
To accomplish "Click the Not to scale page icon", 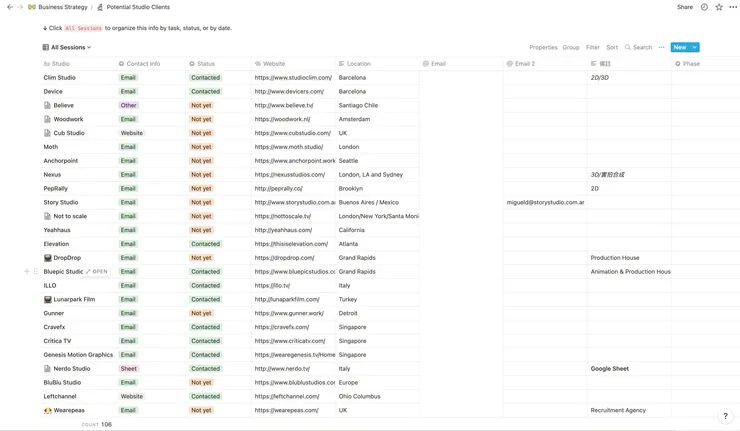I will [47, 216].
